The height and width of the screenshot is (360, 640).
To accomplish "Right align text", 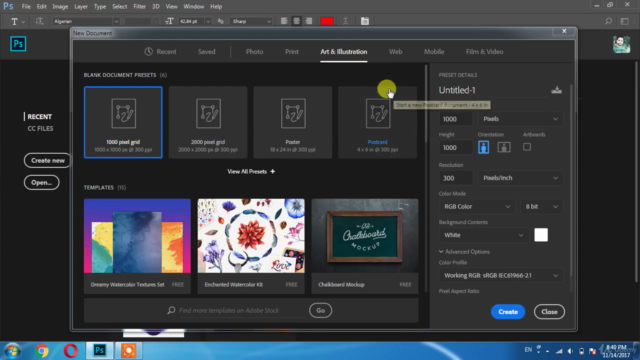I will 309,21.
